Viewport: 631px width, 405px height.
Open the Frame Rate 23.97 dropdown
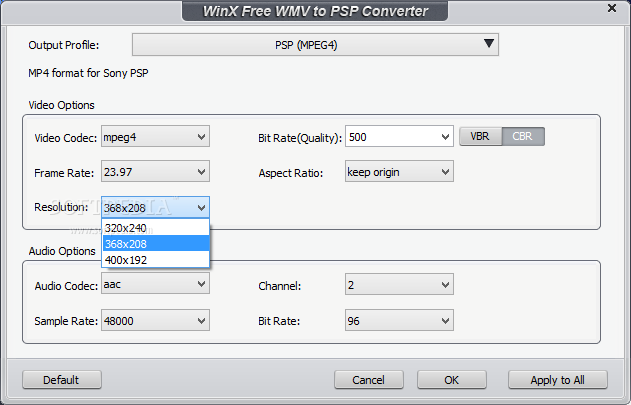click(155, 171)
